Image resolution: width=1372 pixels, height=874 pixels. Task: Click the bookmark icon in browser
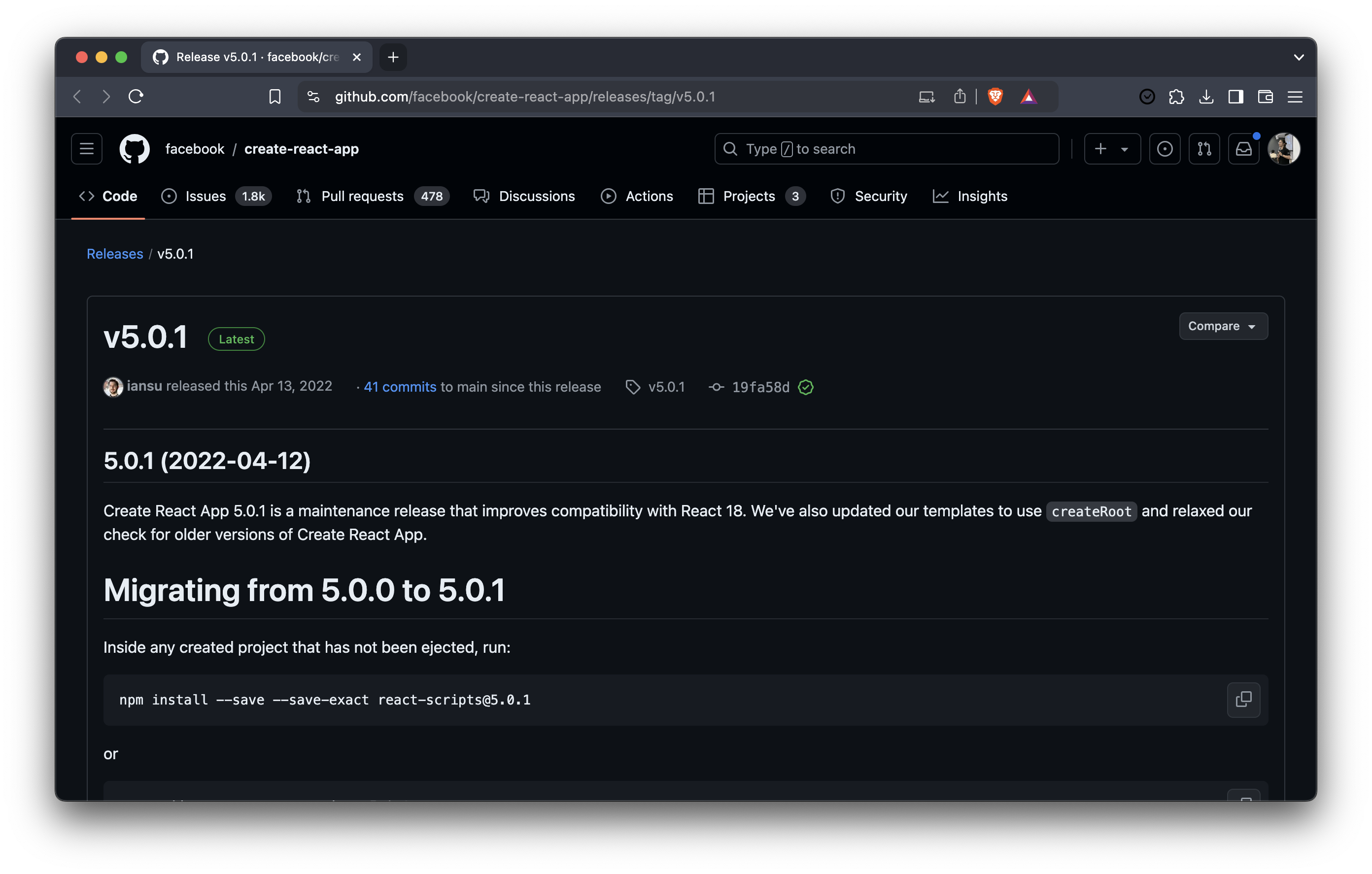pyautogui.click(x=274, y=96)
